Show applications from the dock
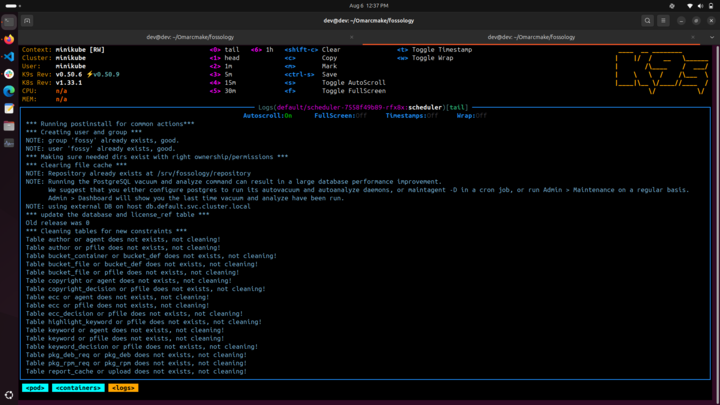The image size is (720, 405). point(9,395)
